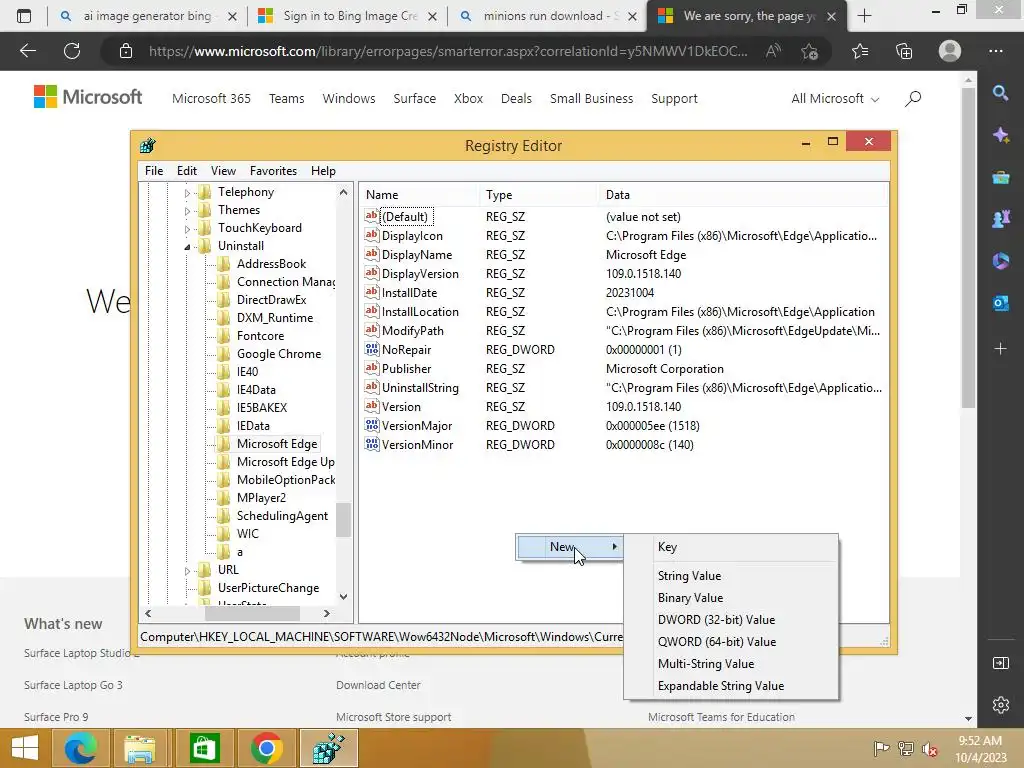
Task: Open the Games chess icon in sidebar
Action: [x=1000, y=219]
